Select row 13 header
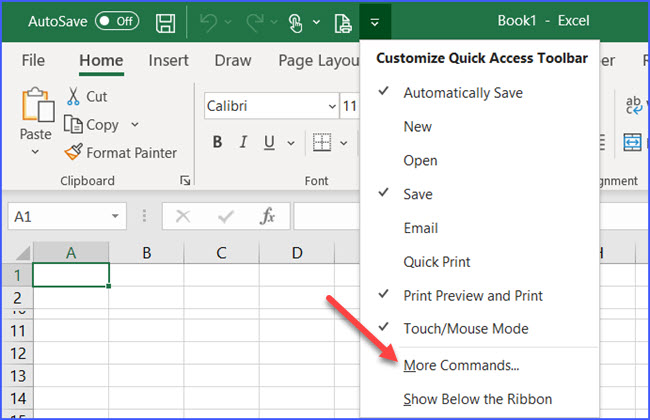The height and width of the screenshot is (420, 650). tap(17, 376)
